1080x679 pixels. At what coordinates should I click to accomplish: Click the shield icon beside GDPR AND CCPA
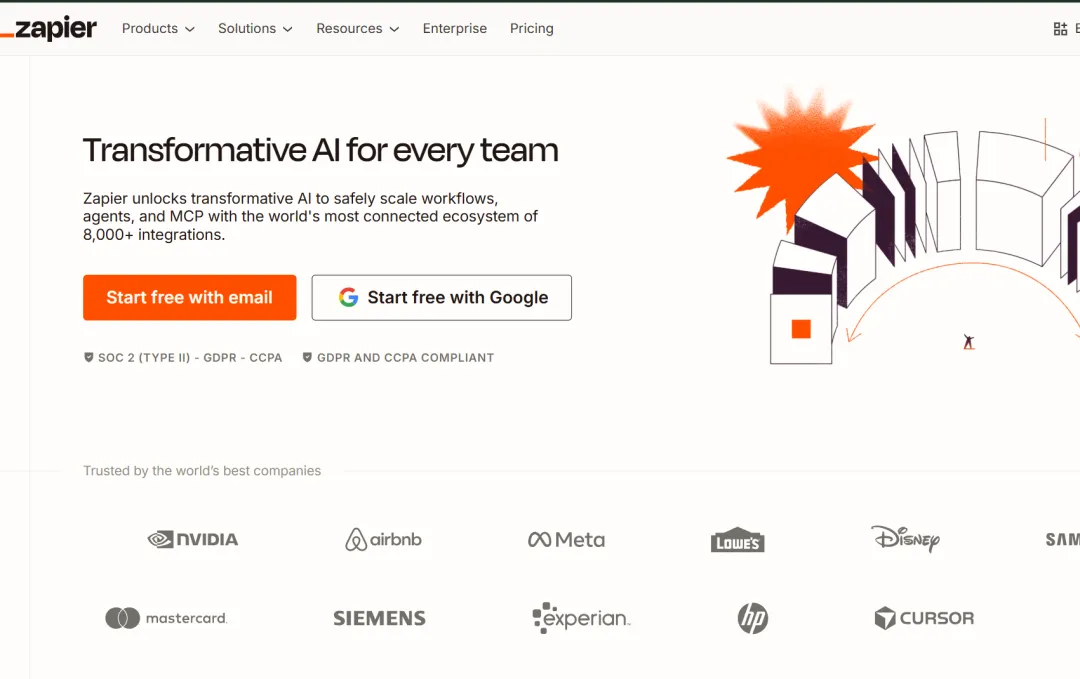pyautogui.click(x=307, y=357)
